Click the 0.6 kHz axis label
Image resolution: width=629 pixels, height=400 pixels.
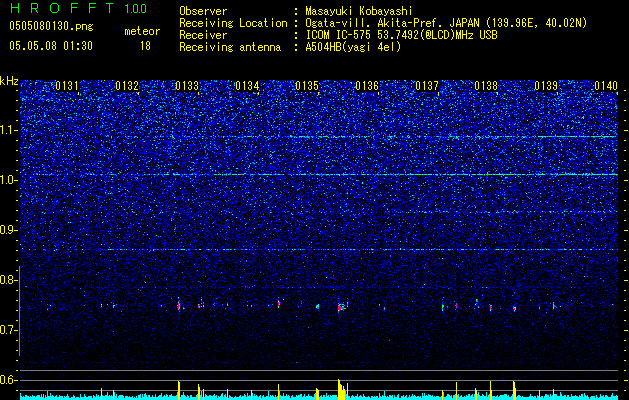(8, 380)
